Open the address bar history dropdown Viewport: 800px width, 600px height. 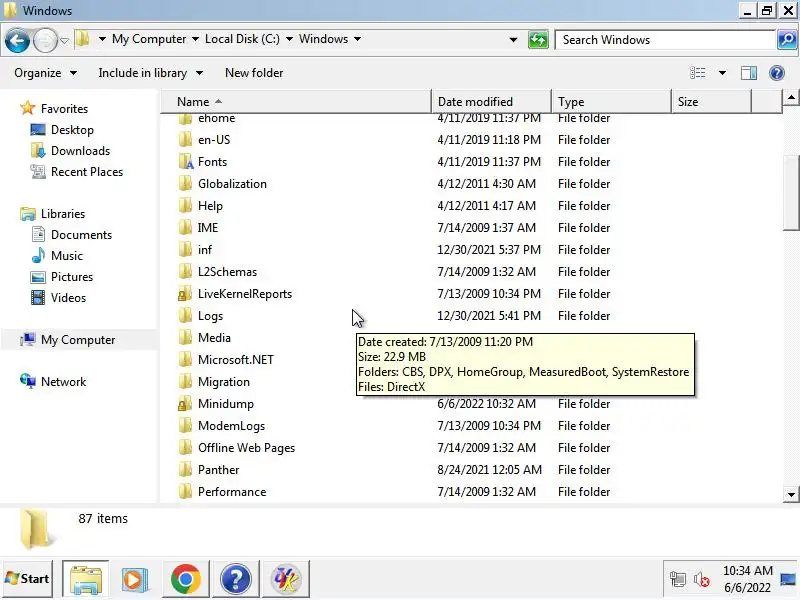coord(513,40)
